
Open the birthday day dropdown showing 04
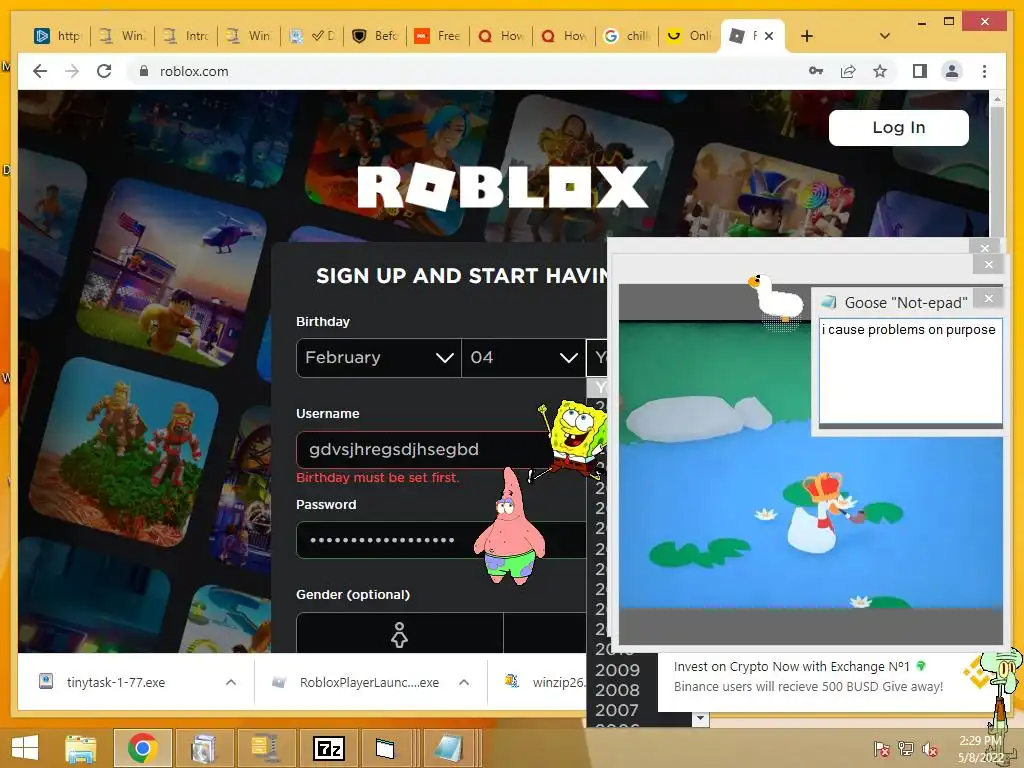click(x=524, y=358)
